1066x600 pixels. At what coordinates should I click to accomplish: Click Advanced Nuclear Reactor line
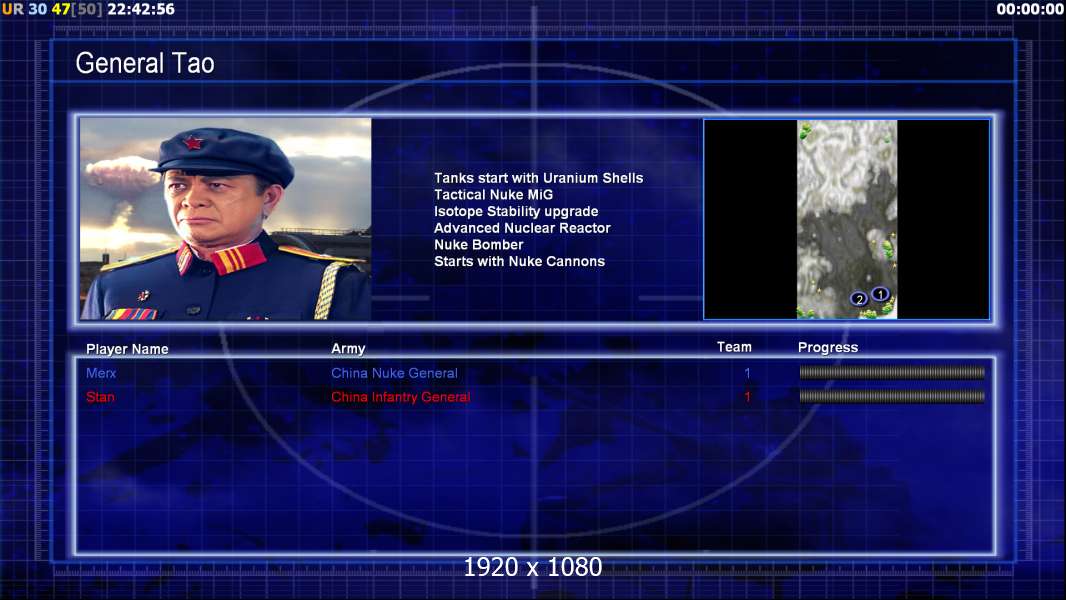522,228
